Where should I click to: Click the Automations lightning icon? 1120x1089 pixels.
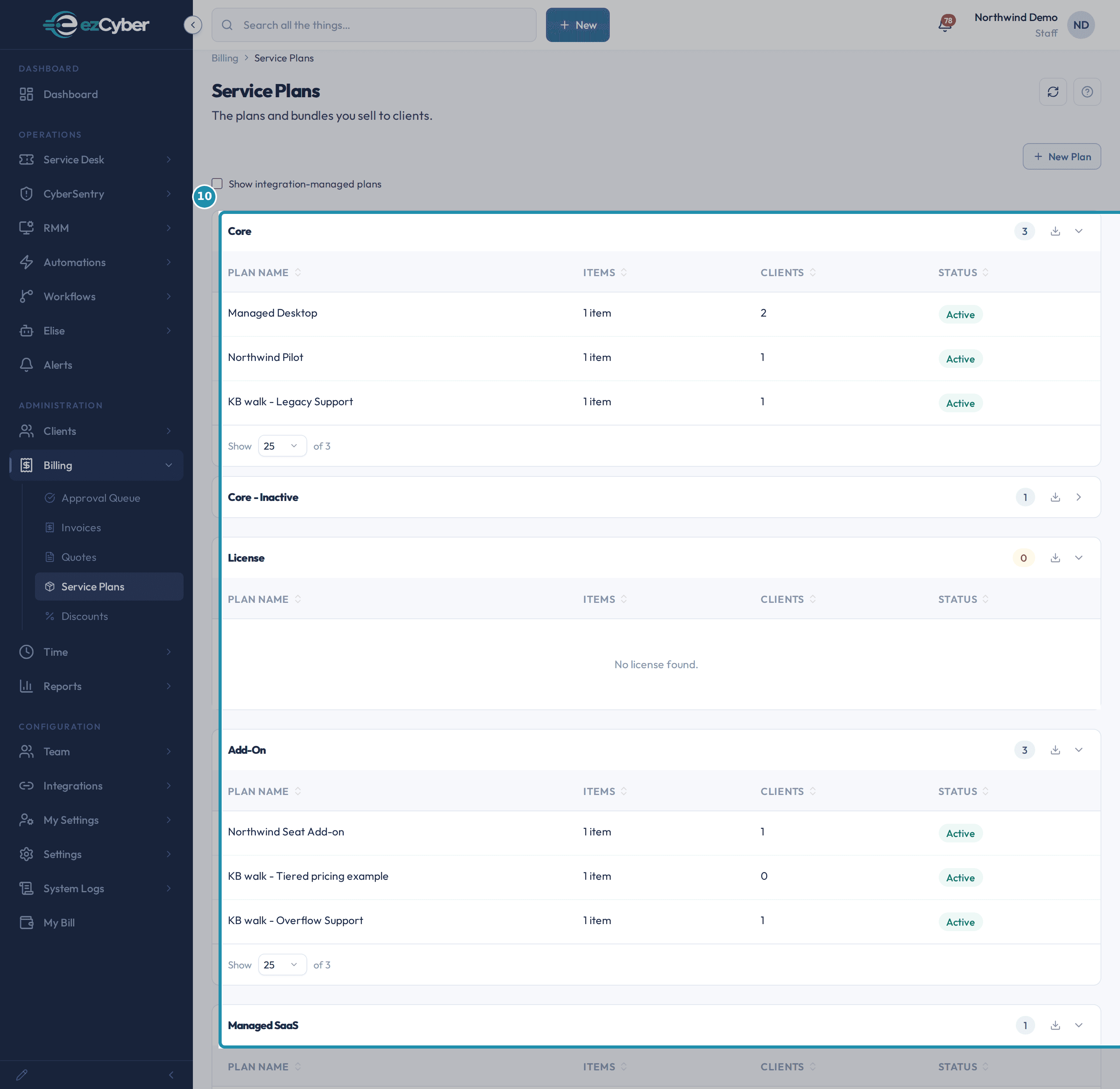pos(26,263)
